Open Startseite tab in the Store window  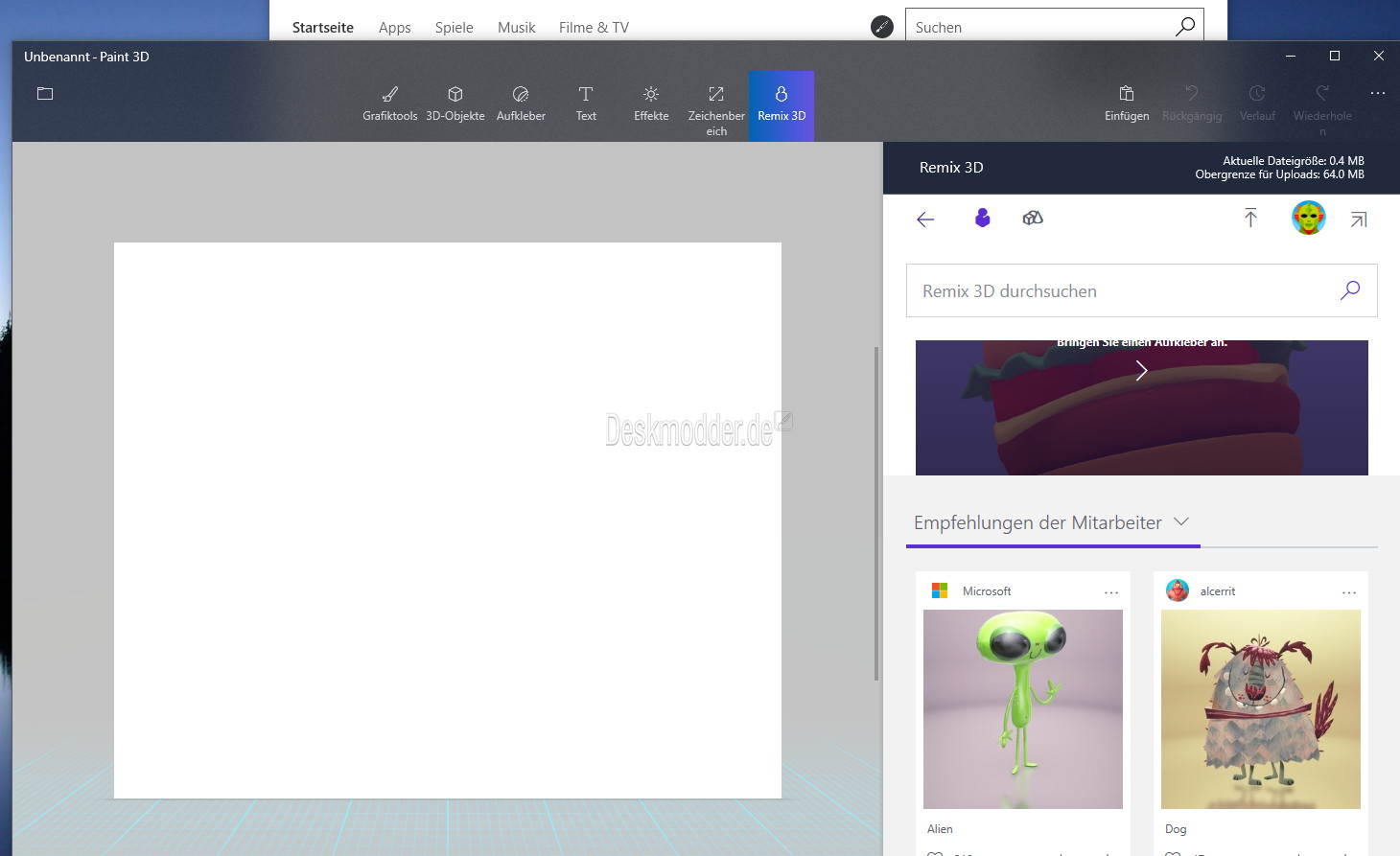pos(323,28)
